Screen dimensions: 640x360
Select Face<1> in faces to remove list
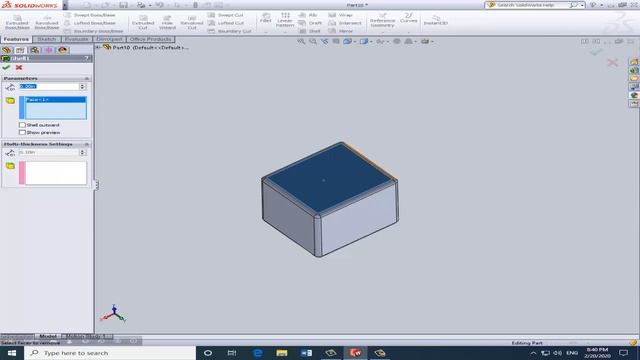(56, 100)
